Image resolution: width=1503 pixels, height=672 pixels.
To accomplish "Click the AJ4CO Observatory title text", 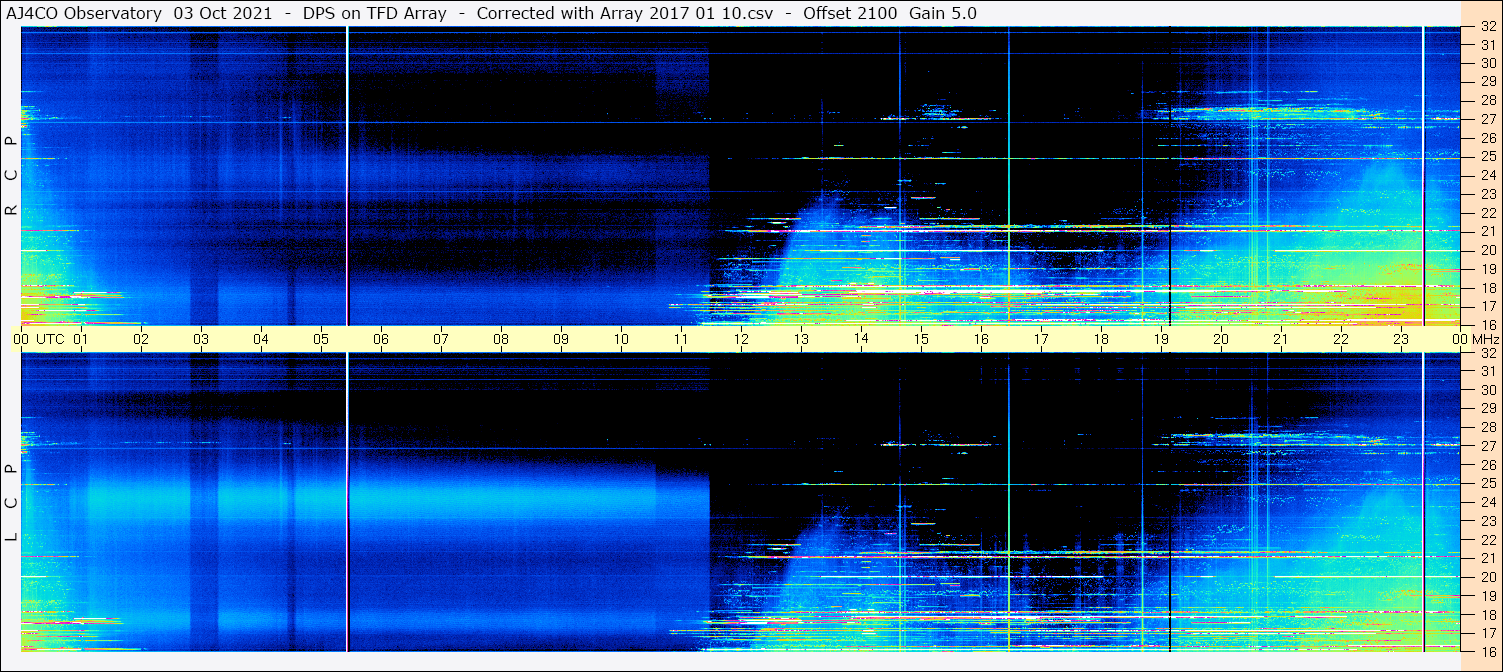I will 84,13.
